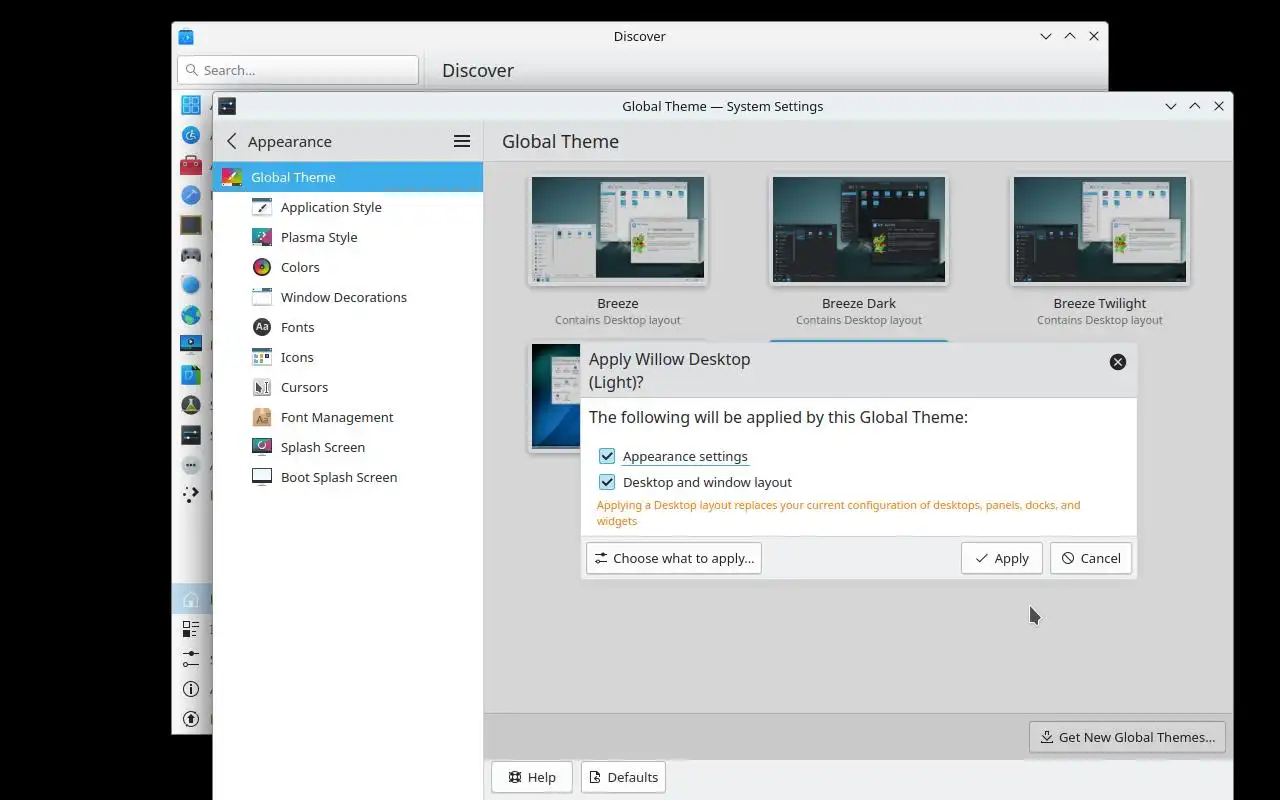Uncheck the Appearance settings checkbox
1280x800 pixels.
pos(607,456)
